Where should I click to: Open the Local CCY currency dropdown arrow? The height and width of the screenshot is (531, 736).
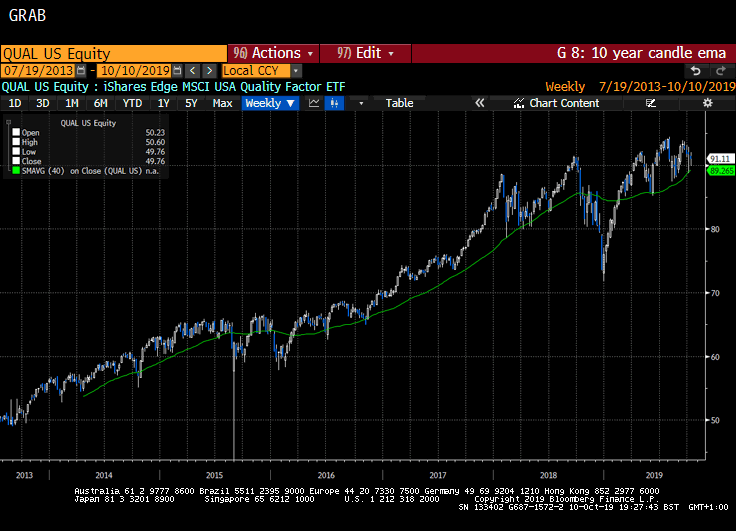click(296, 71)
